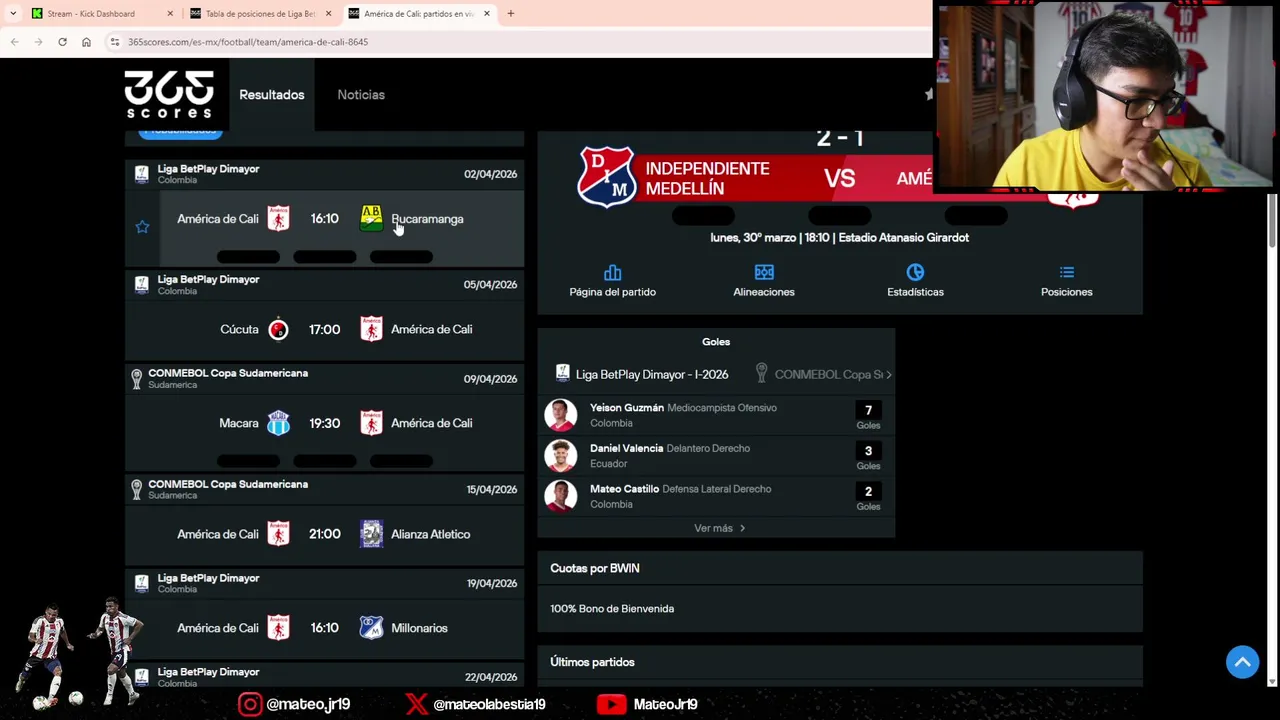Screen dimensions: 1280x720
Task: Open Estadísticas chart icon
Action: [x=915, y=273]
